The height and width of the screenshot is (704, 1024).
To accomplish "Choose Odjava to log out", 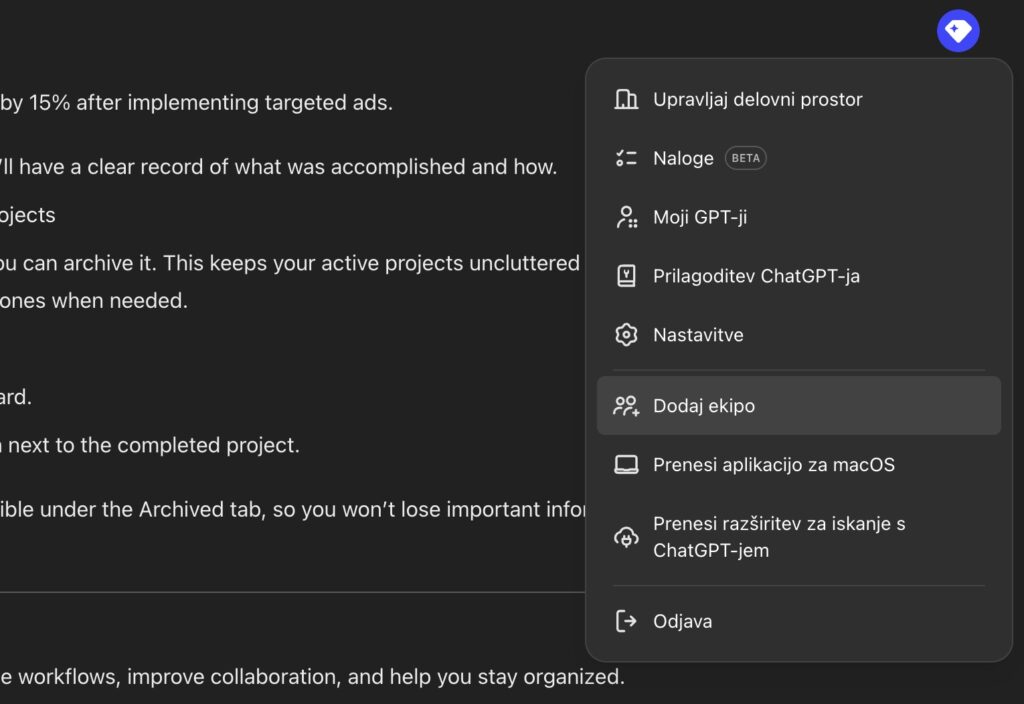I will click(799, 621).
